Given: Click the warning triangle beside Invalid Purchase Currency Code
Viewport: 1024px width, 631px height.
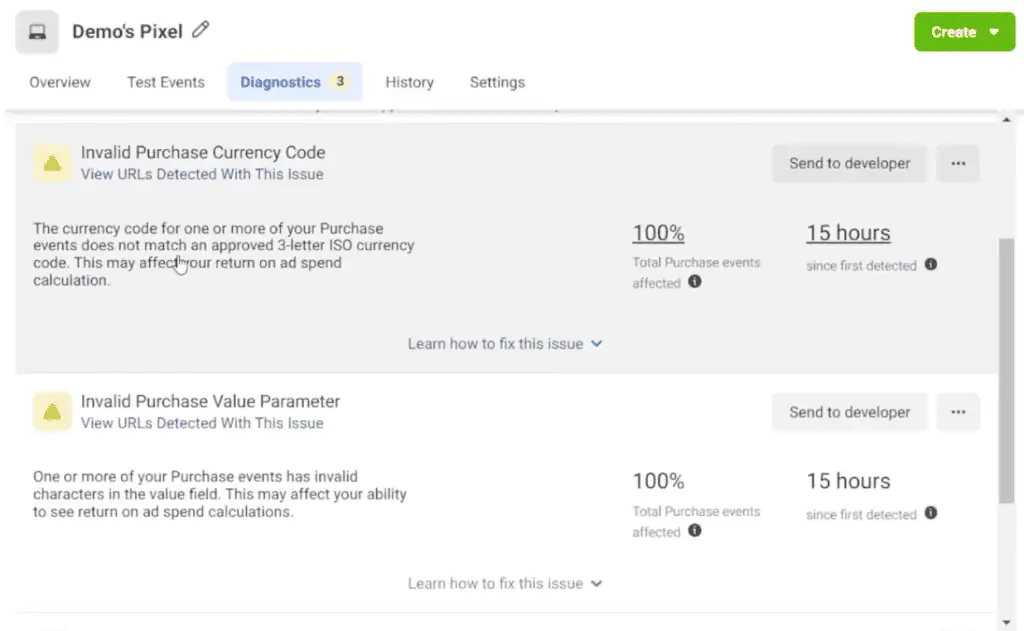Looking at the screenshot, I should point(51,161).
